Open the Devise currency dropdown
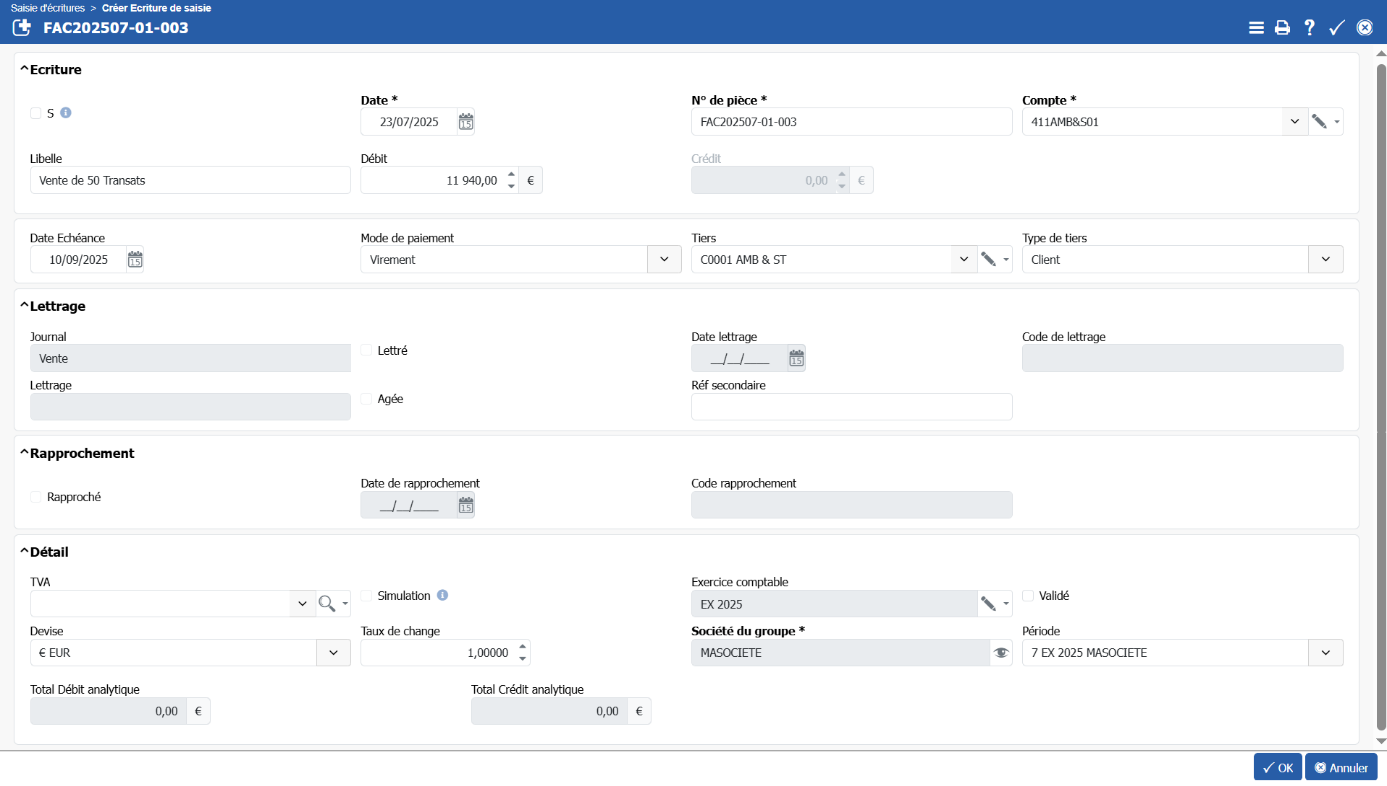The width and height of the screenshot is (1387, 786). [x=333, y=653]
